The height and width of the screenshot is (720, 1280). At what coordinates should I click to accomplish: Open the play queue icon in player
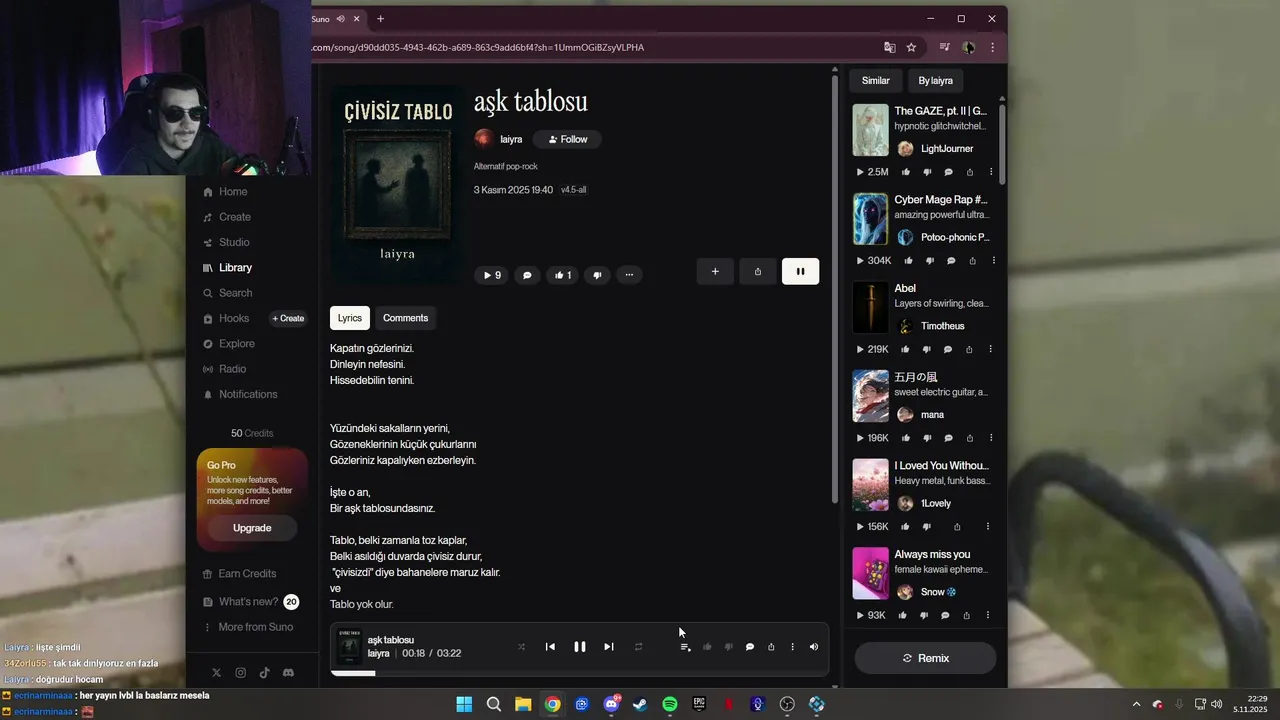point(685,647)
